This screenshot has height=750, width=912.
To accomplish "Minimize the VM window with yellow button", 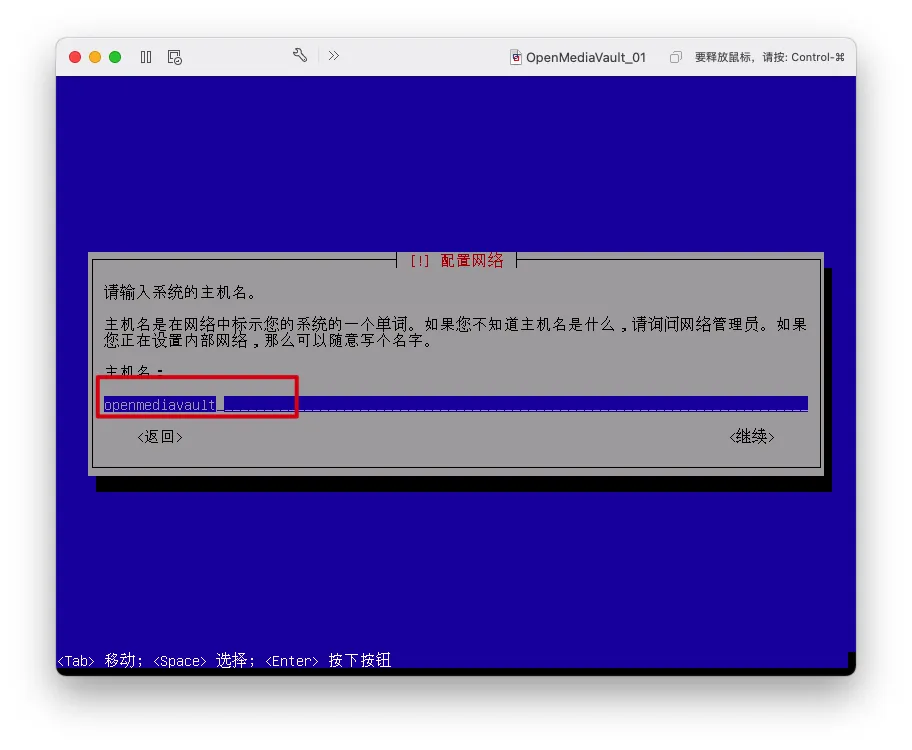I will click(x=95, y=57).
